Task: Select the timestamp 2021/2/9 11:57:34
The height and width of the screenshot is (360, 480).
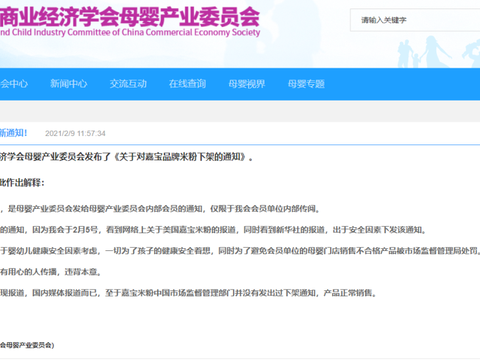Action: (75, 133)
